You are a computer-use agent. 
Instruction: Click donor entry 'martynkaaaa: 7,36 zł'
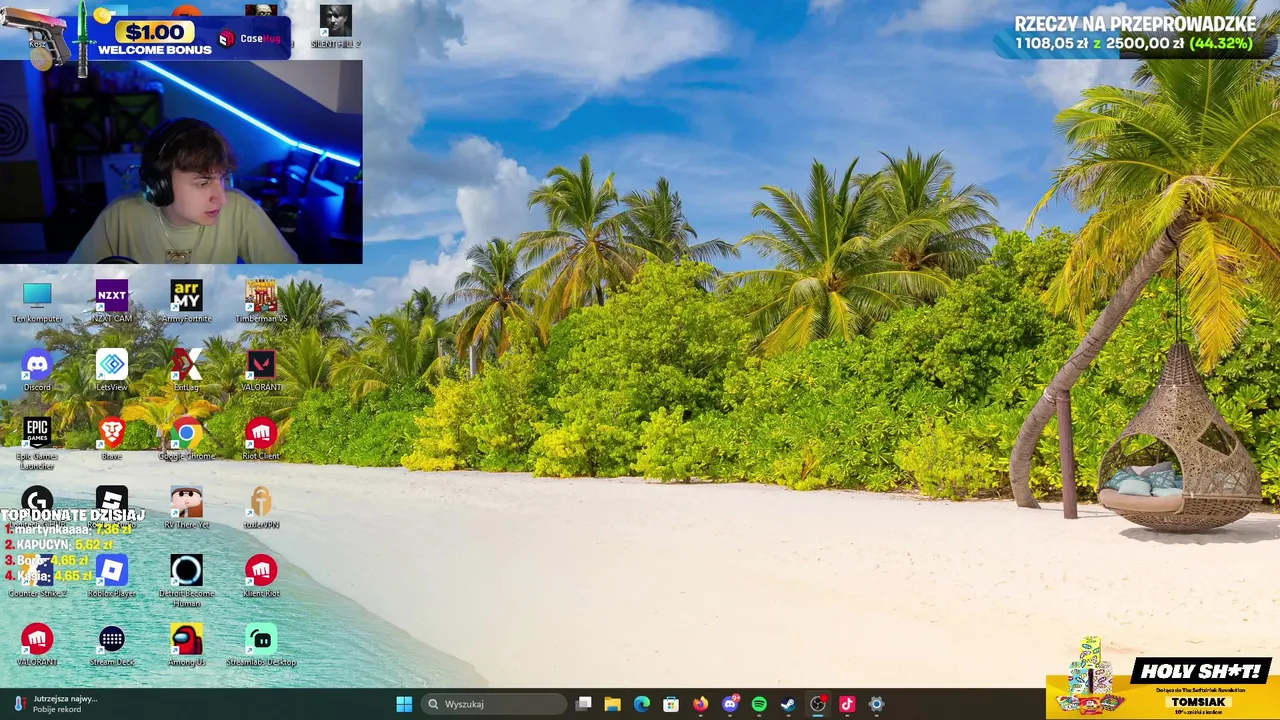click(x=68, y=529)
